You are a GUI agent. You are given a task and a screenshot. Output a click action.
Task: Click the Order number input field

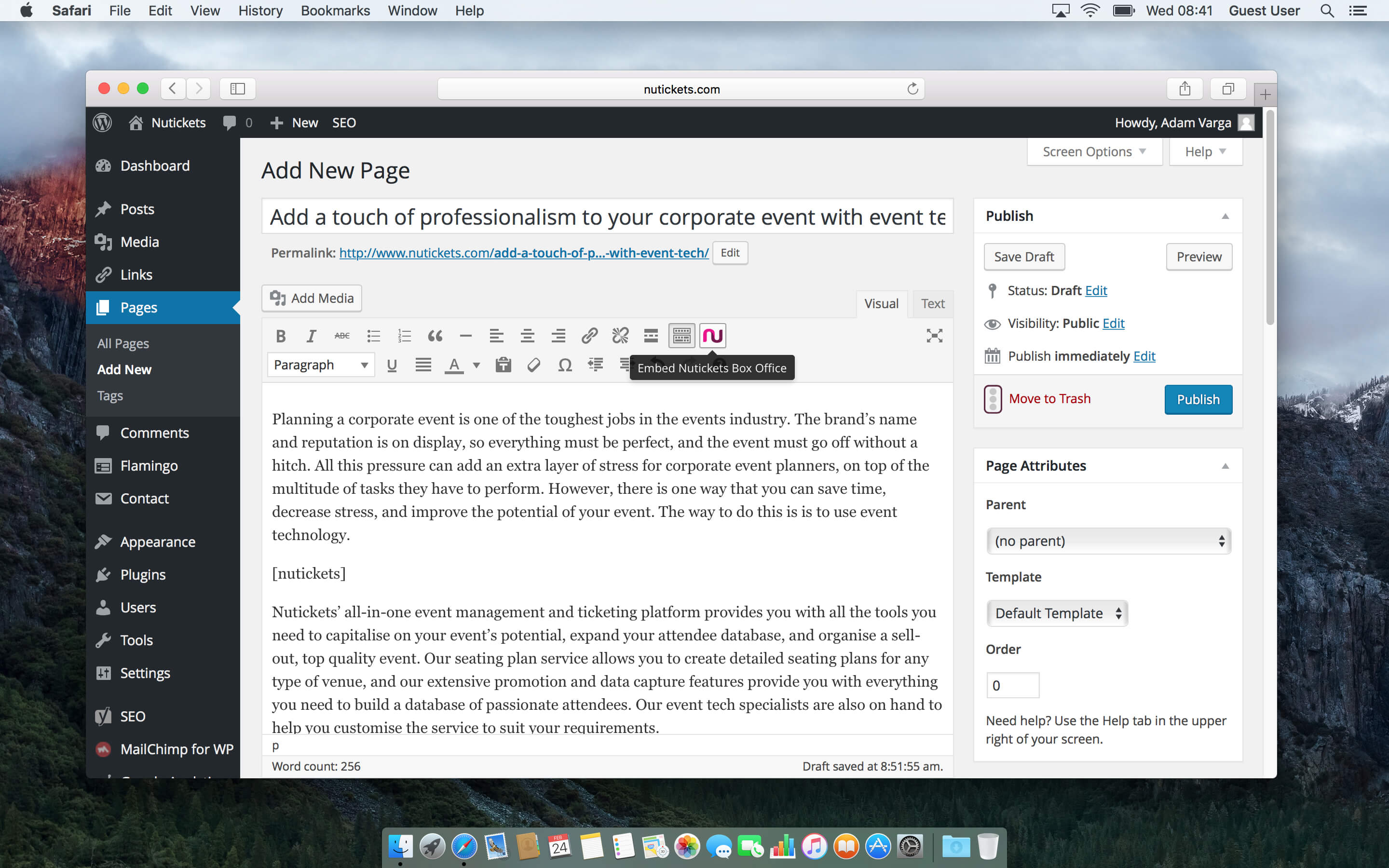[1012, 685]
